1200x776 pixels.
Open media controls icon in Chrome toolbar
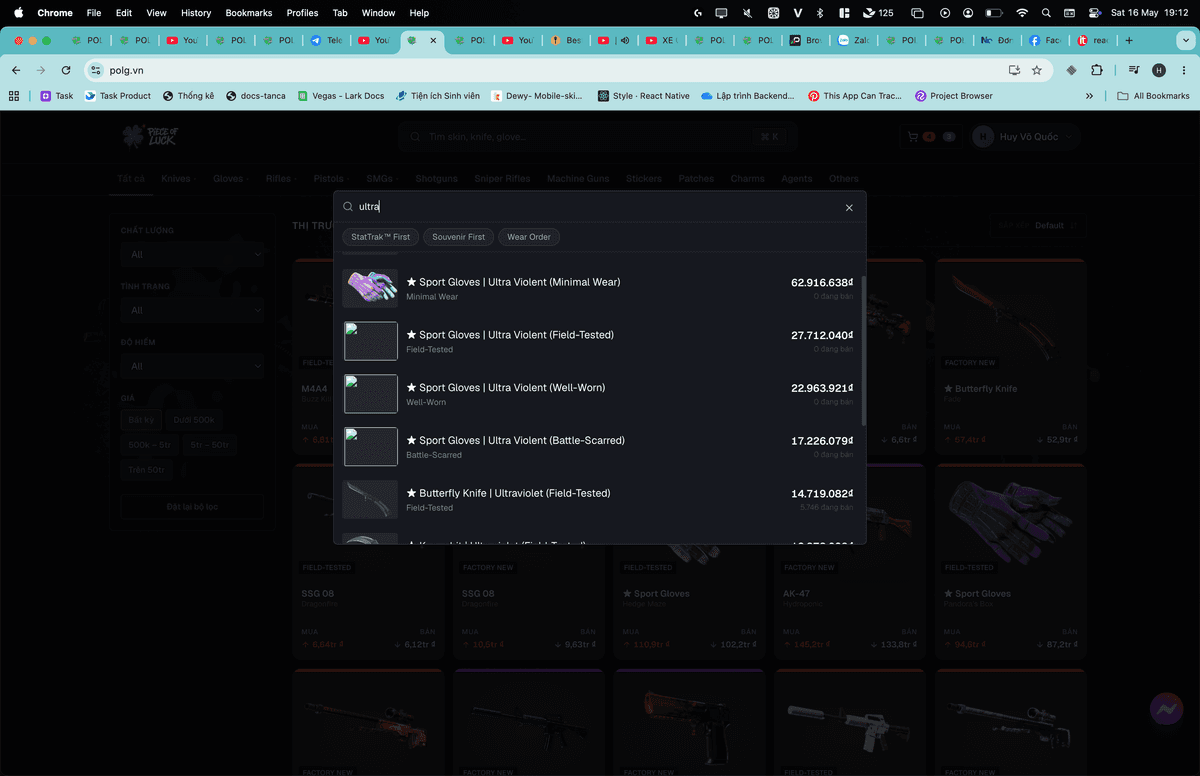pos(1133,70)
